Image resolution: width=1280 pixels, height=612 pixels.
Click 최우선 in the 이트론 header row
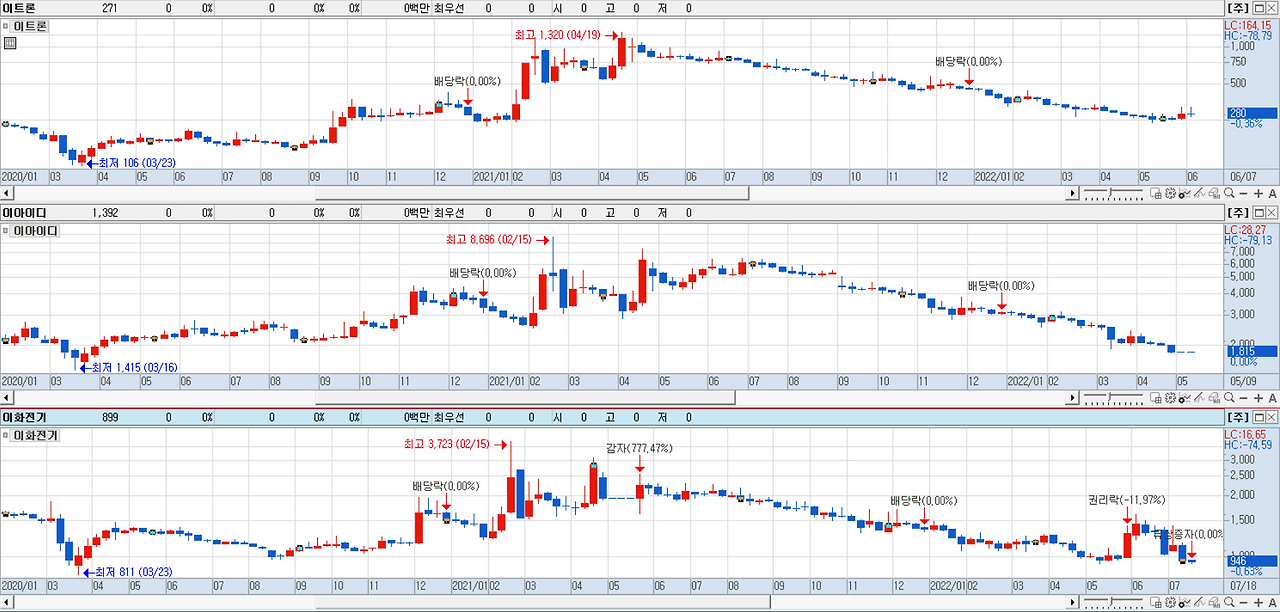[449, 7]
